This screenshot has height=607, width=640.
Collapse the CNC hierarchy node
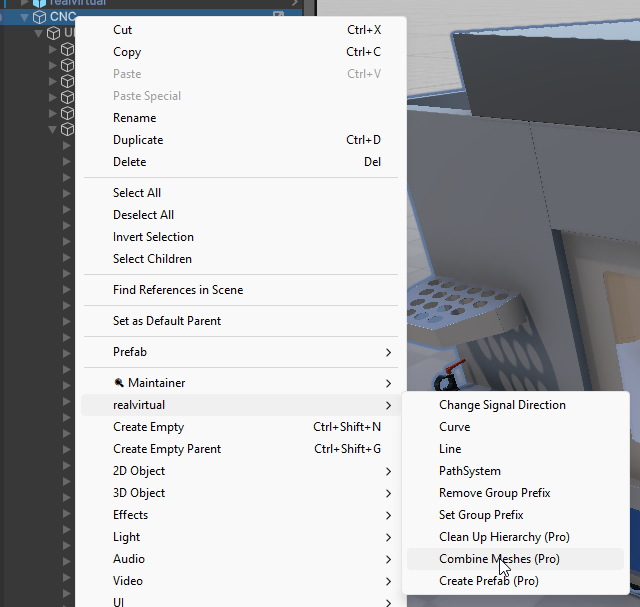tap(24, 17)
